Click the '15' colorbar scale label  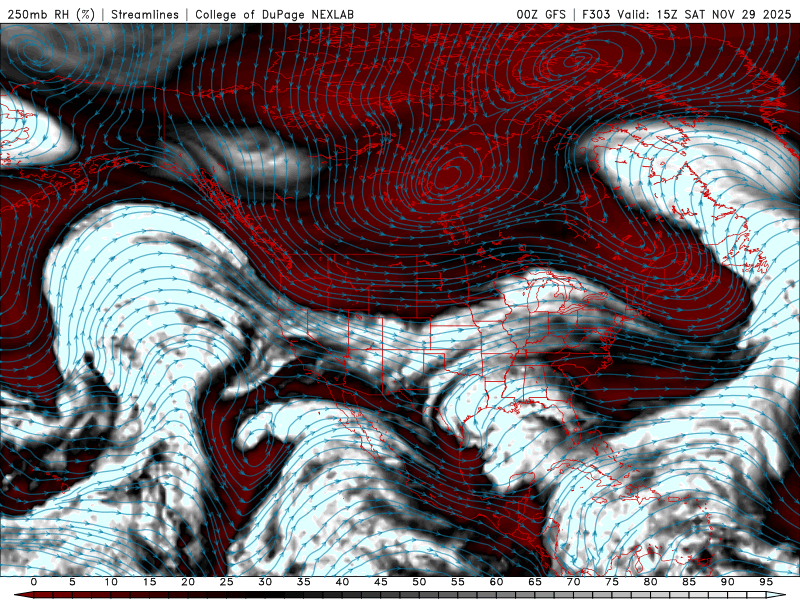coord(149,582)
